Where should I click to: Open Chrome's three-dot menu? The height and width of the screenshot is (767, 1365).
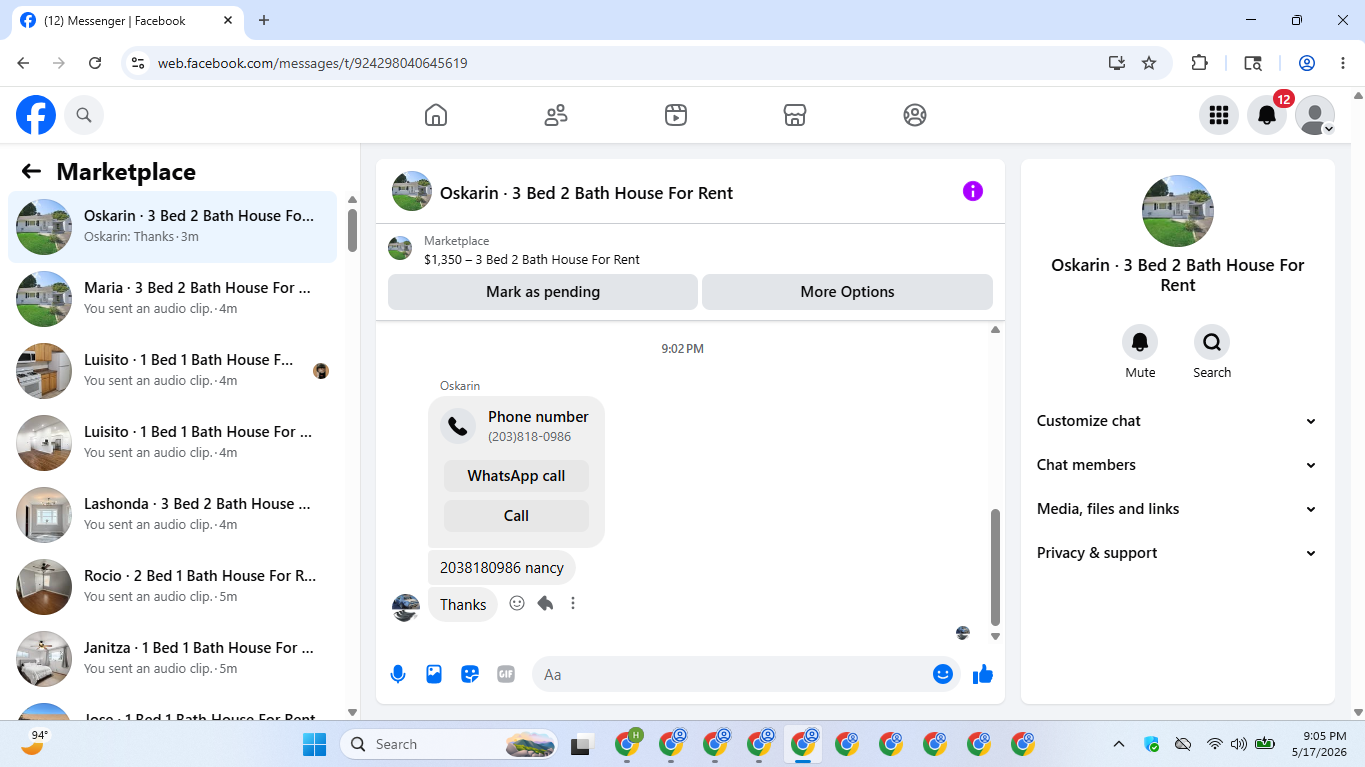tap(1343, 63)
